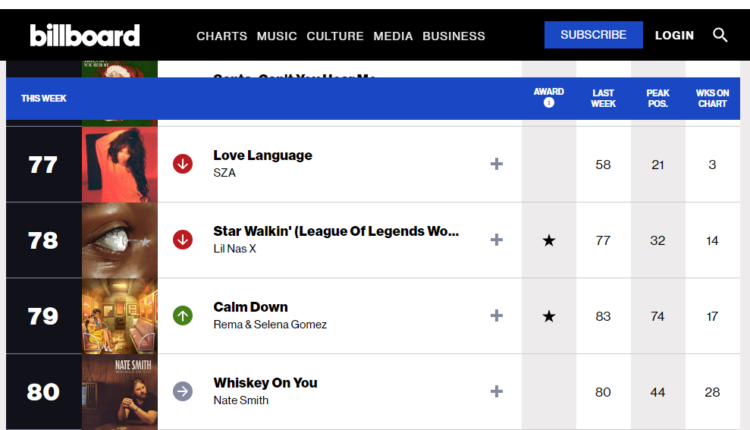
Task: Open the Calm Down song title
Action: pos(250,307)
